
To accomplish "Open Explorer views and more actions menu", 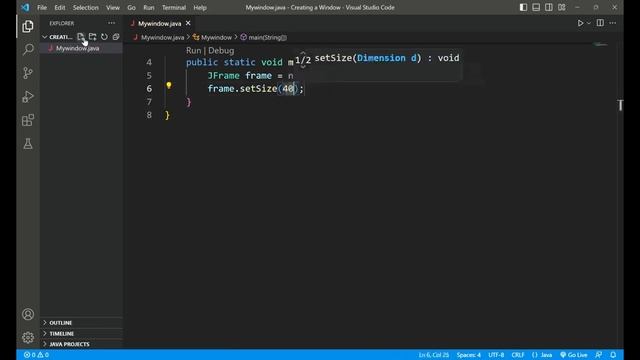I will click(x=111, y=23).
